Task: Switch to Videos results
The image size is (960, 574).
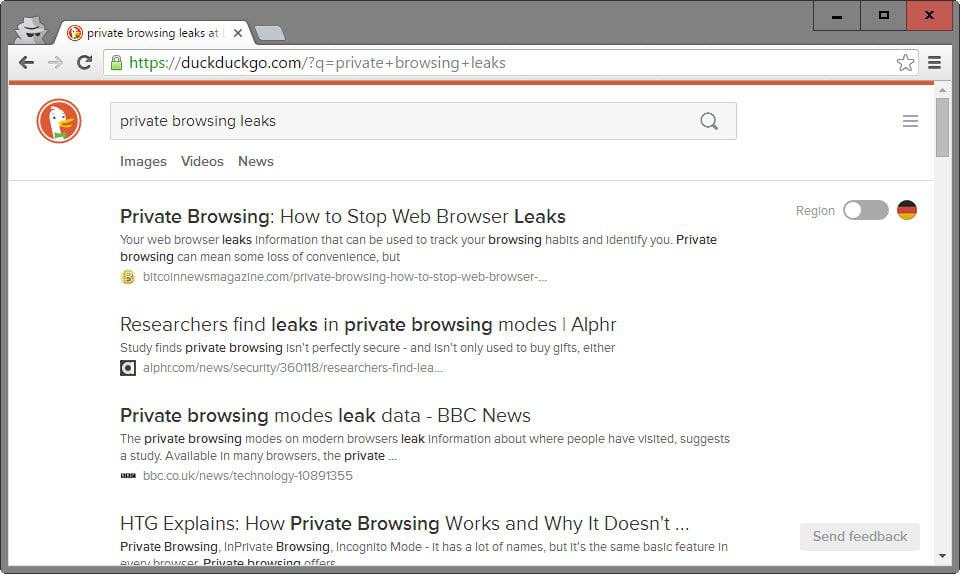Action: 202,162
